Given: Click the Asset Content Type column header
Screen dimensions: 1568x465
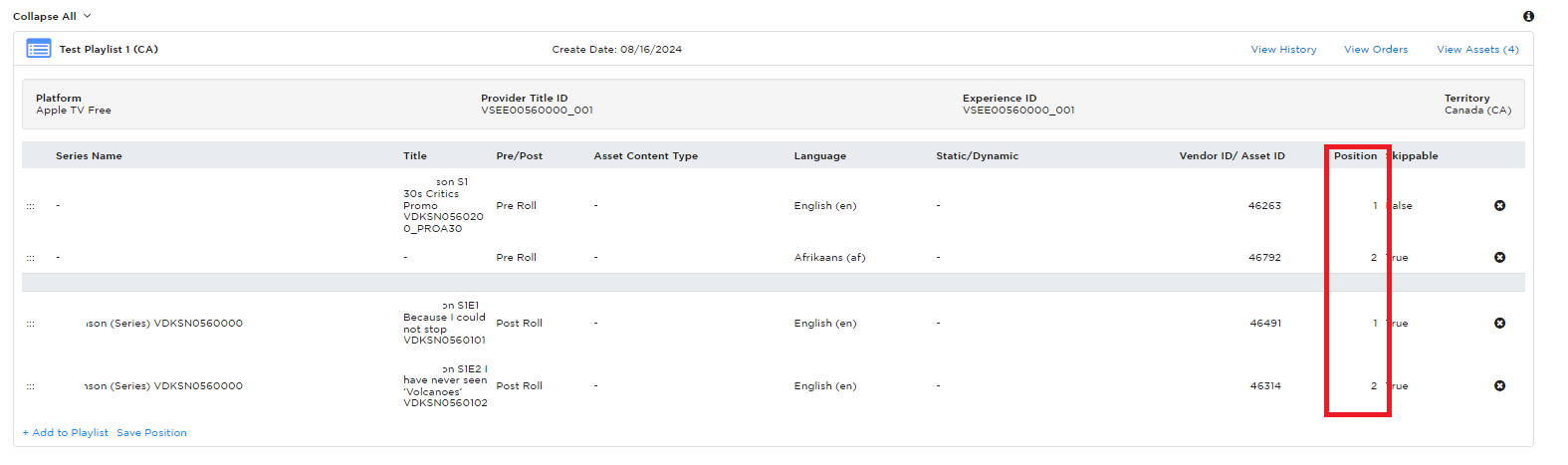Looking at the screenshot, I should point(646,156).
